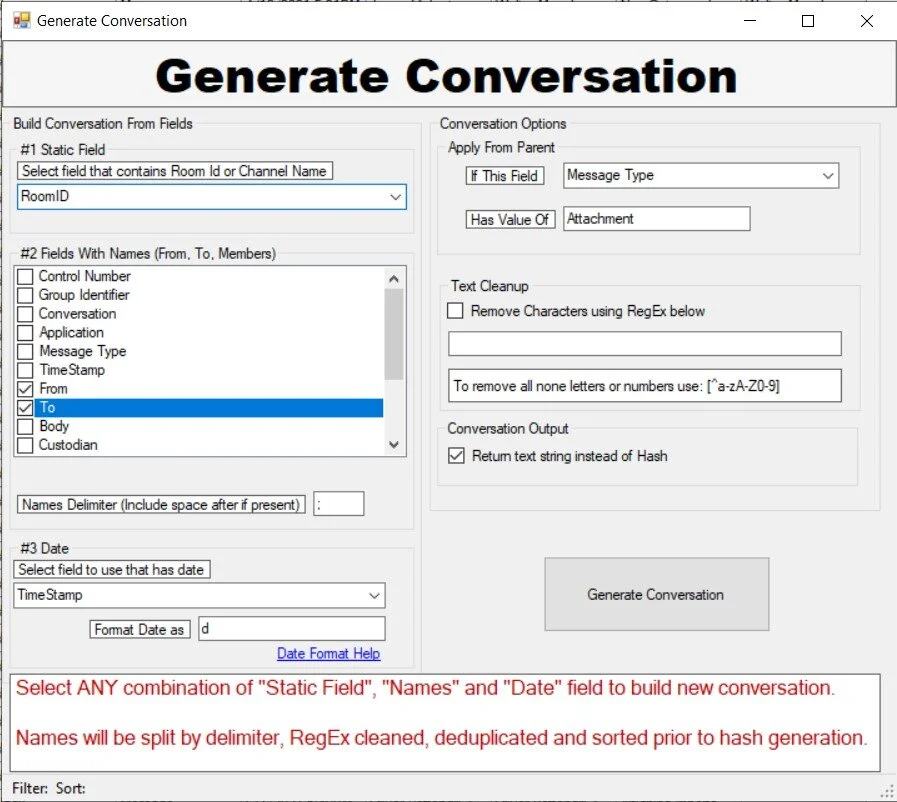The width and height of the screenshot is (897, 802).
Task: Click the Names Delimiter input box
Action: pos(338,504)
